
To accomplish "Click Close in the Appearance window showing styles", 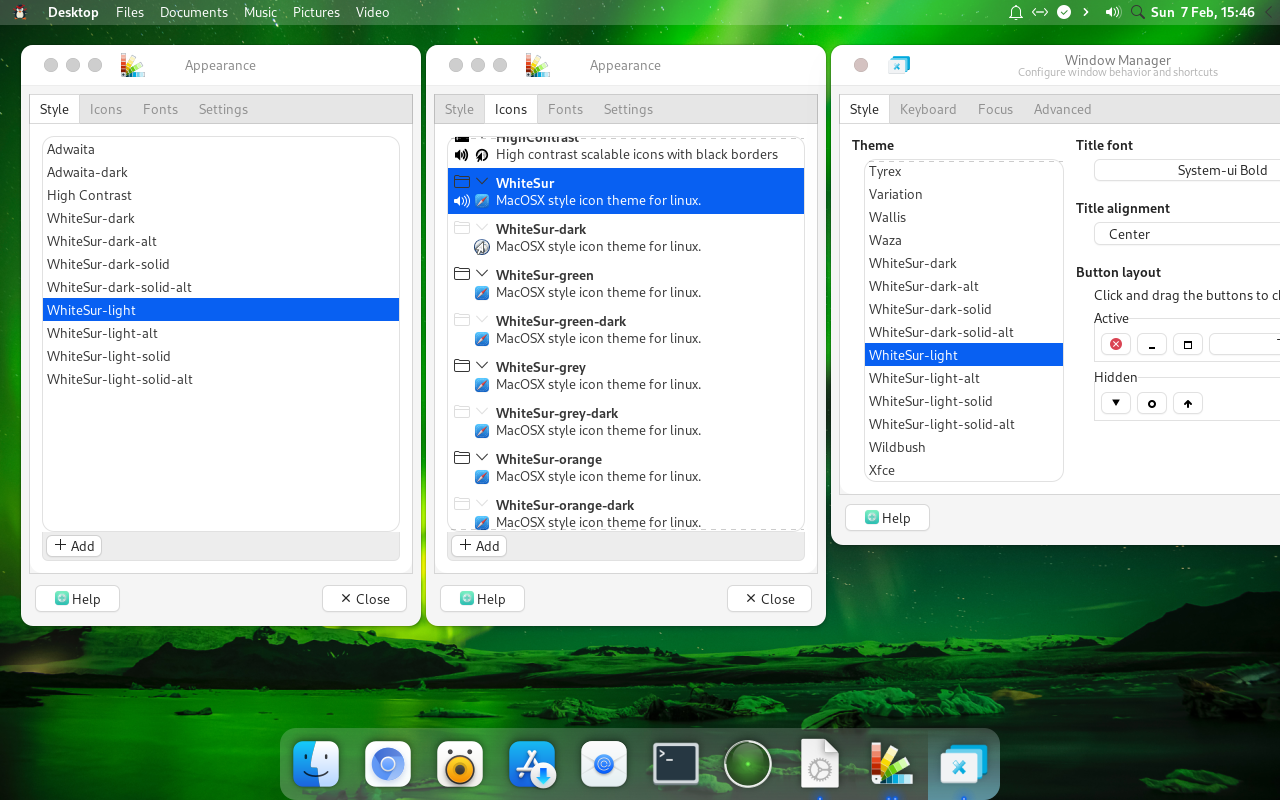I will [x=364, y=599].
